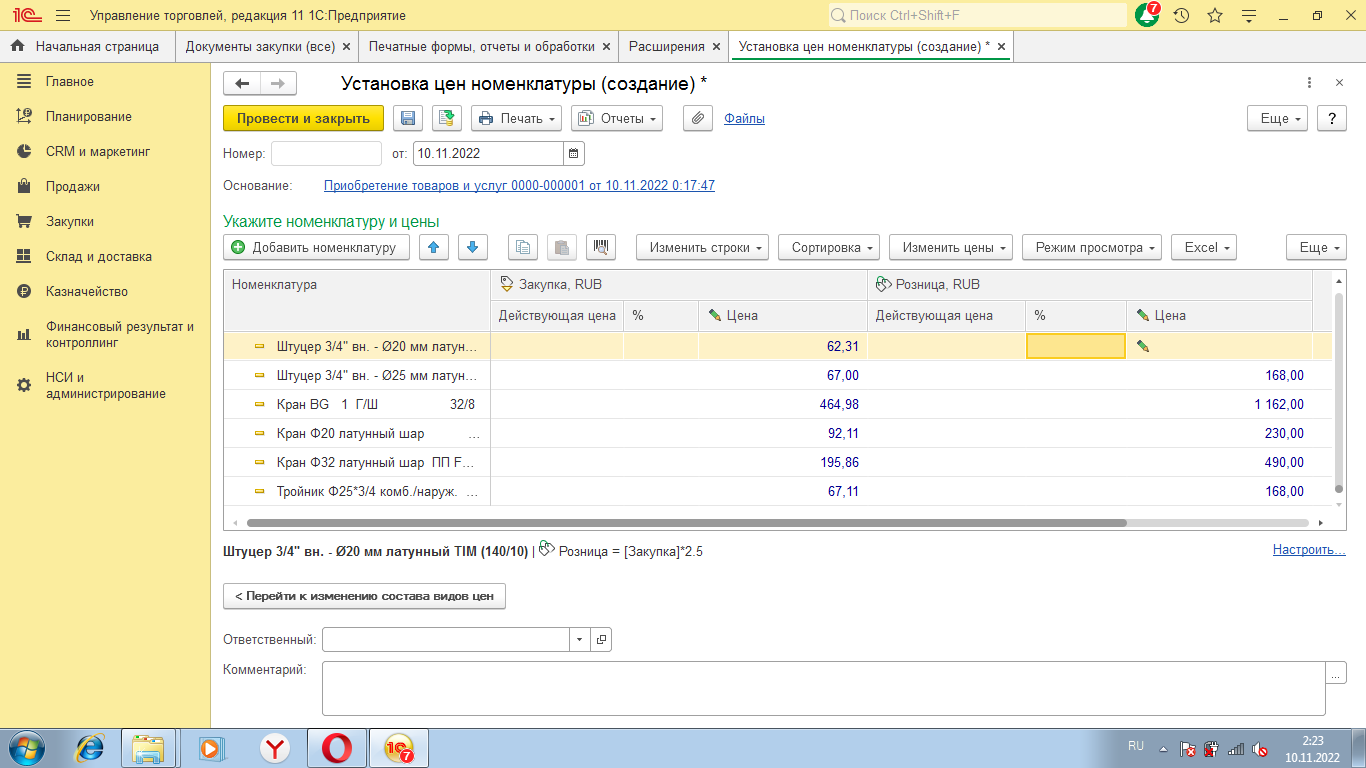Open favorites star icon in title bar
This screenshot has width=1366, height=768.
1215,16
